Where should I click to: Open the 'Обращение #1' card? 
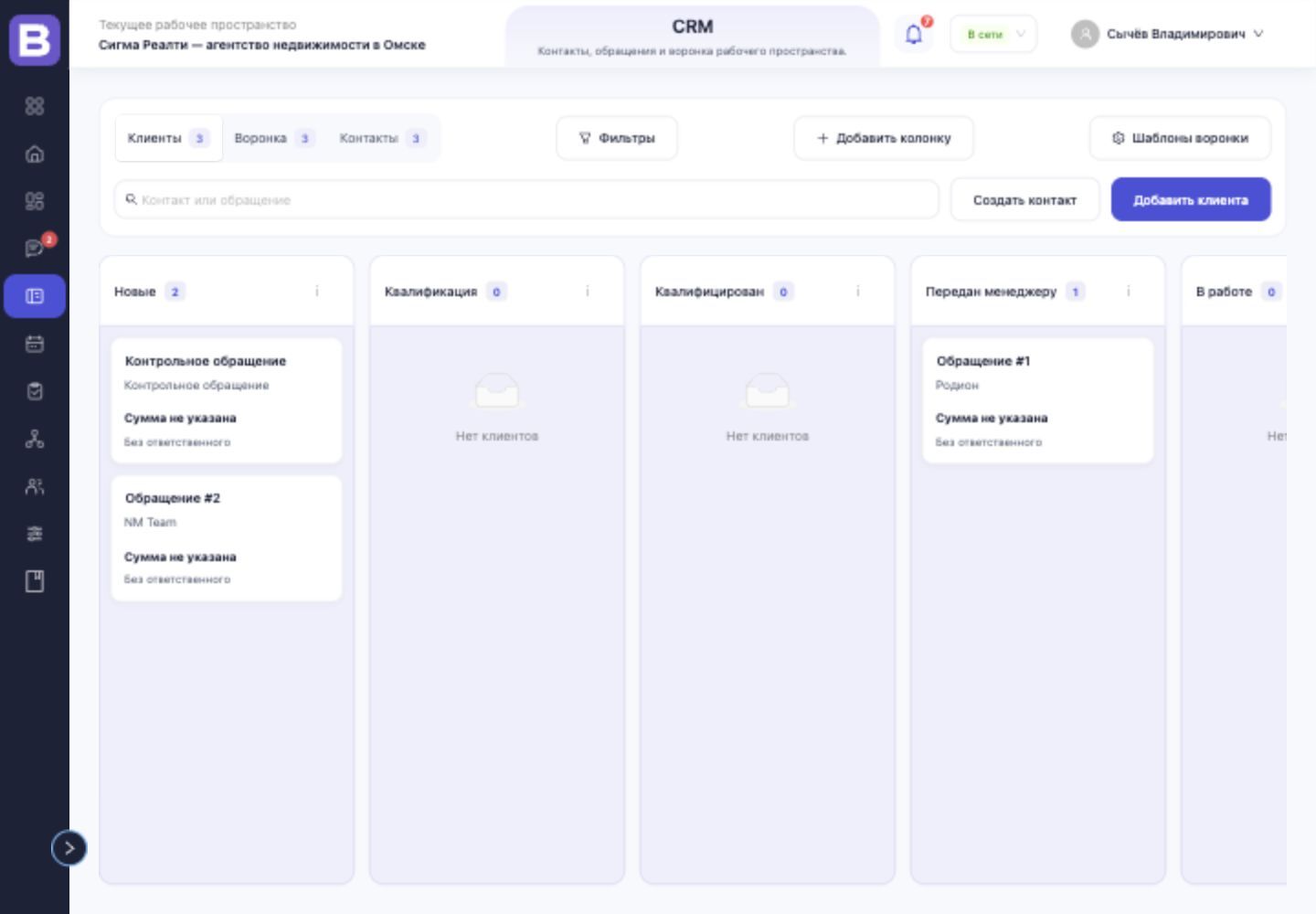point(1038,400)
